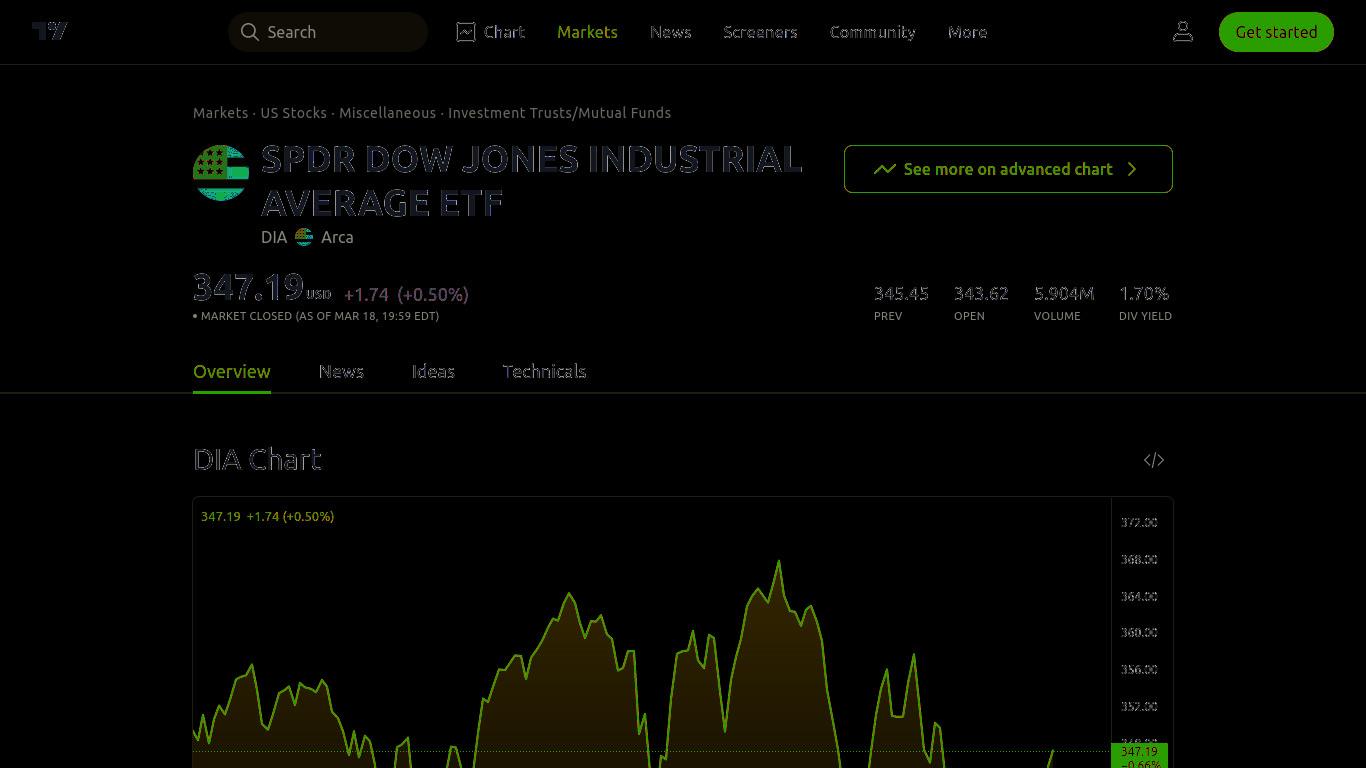The width and height of the screenshot is (1366, 768).
Task: Click the chart legend 347.19 +1.74 text
Action: 267,516
